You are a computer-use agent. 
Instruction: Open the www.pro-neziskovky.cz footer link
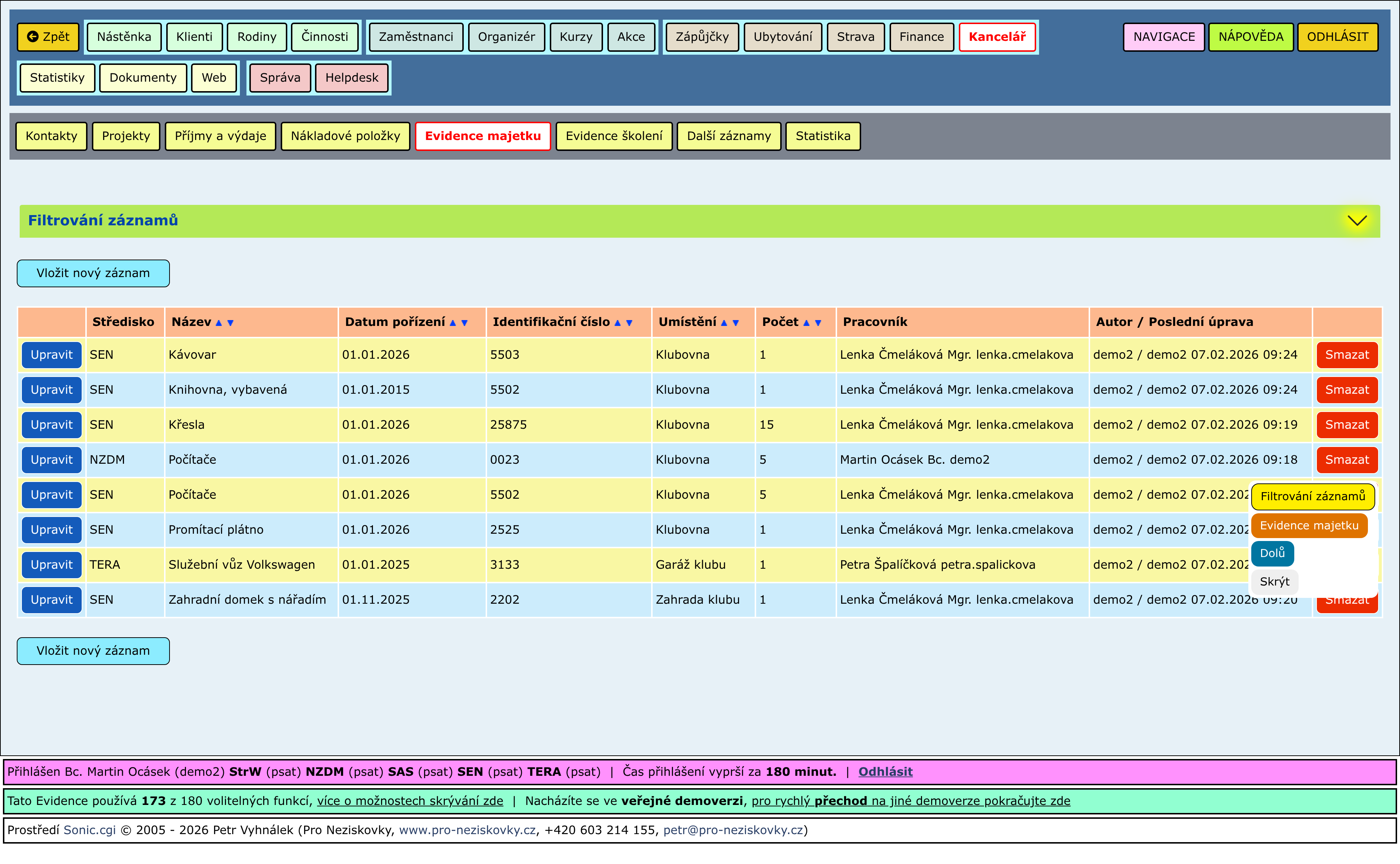click(x=467, y=830)
